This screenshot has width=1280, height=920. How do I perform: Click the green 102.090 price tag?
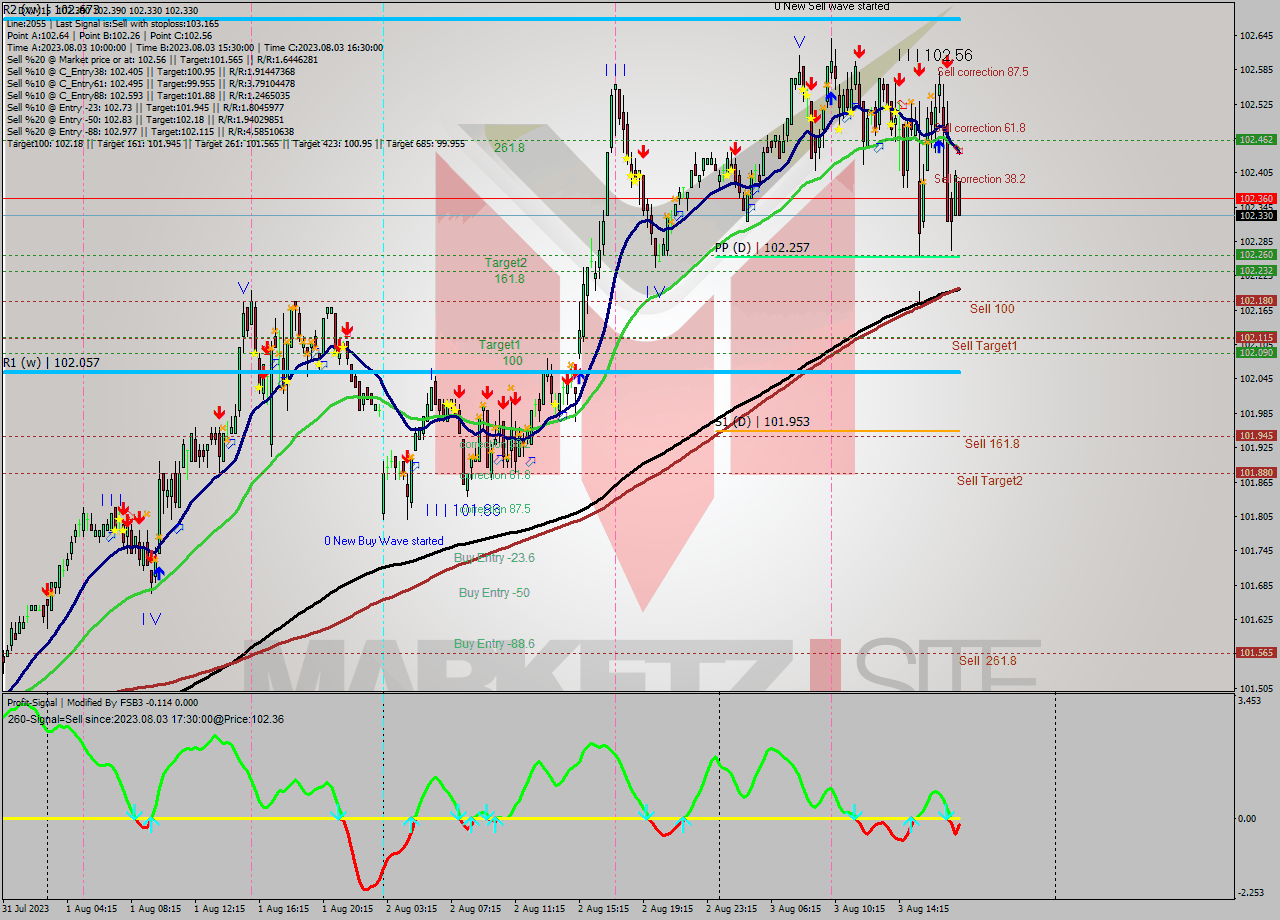pyautogui.click(x=1255, y=352)
